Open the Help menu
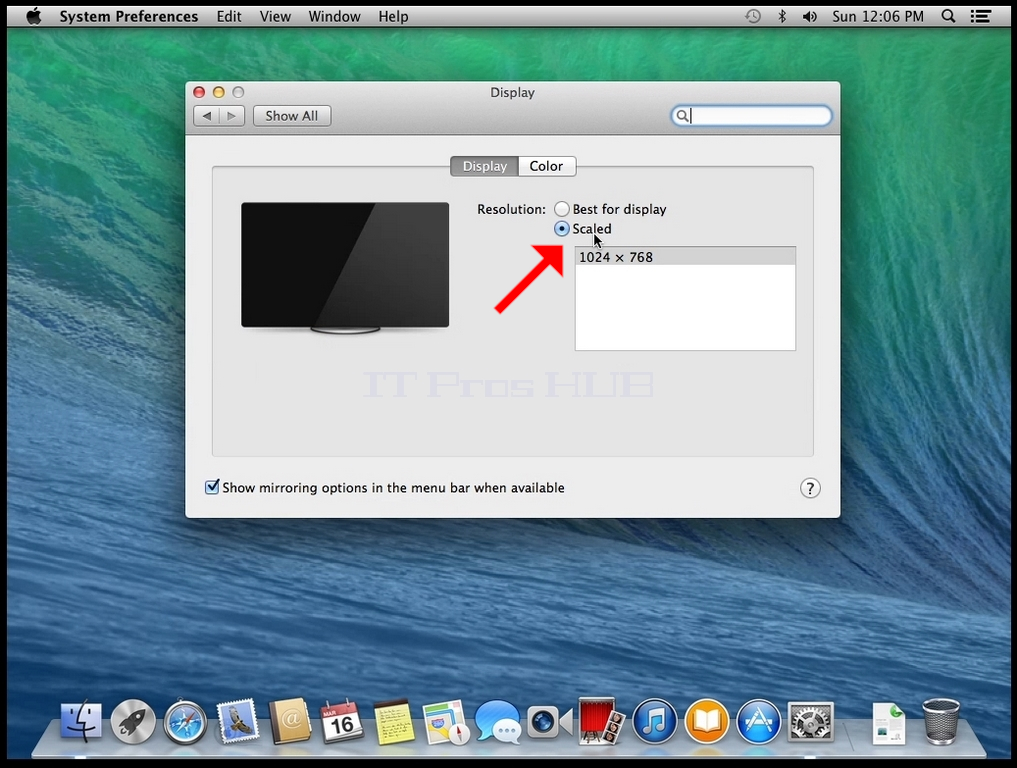The width and height of the screenshot is (1017, 768). pyautogui.click(x=393, y=16)
